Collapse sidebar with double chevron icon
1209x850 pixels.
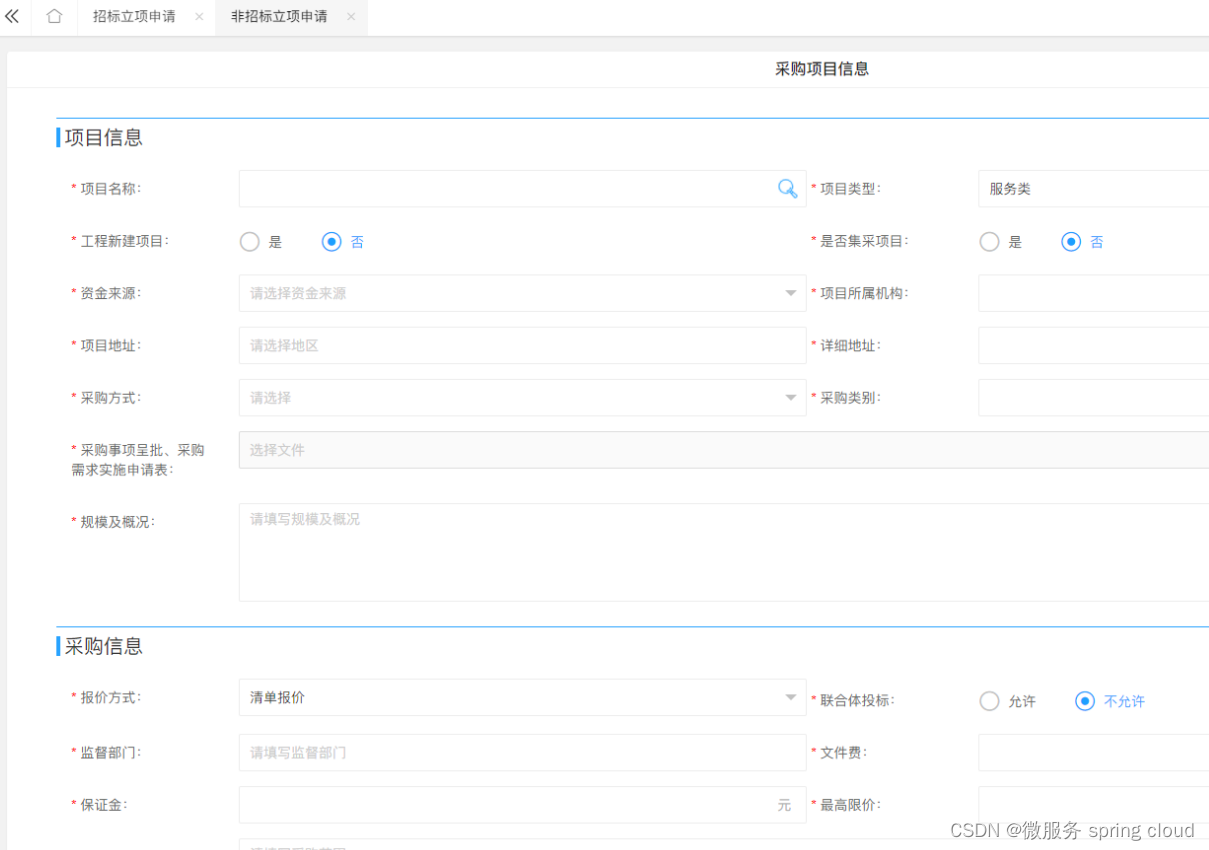[12, 17]
